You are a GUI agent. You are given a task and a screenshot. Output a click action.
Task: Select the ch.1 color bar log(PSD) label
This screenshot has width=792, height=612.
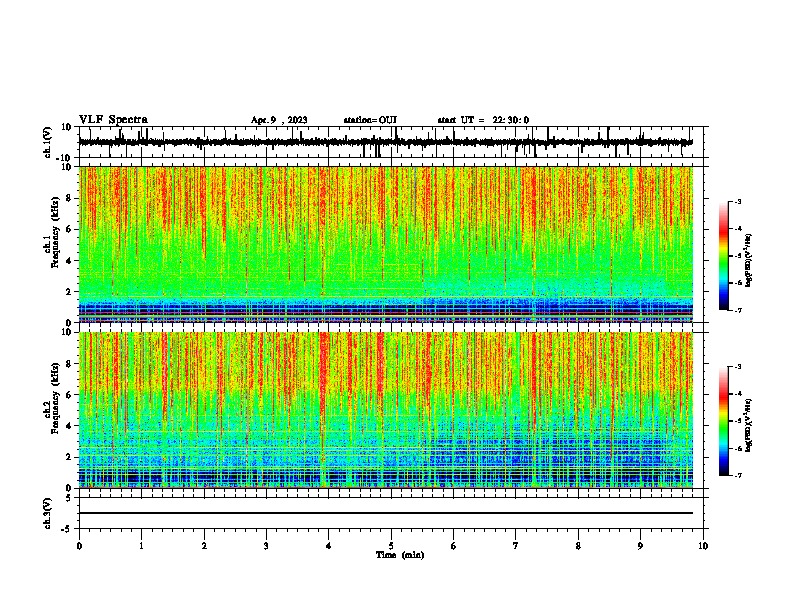pyautogui.click(x=748, y=261)
